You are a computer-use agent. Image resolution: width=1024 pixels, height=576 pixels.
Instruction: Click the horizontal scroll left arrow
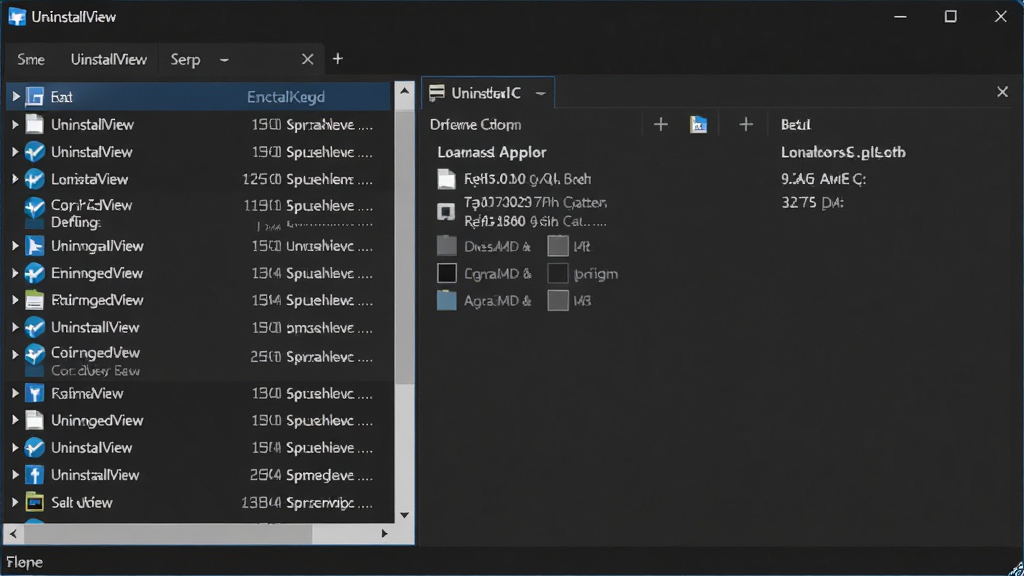(x=13, y=534)
